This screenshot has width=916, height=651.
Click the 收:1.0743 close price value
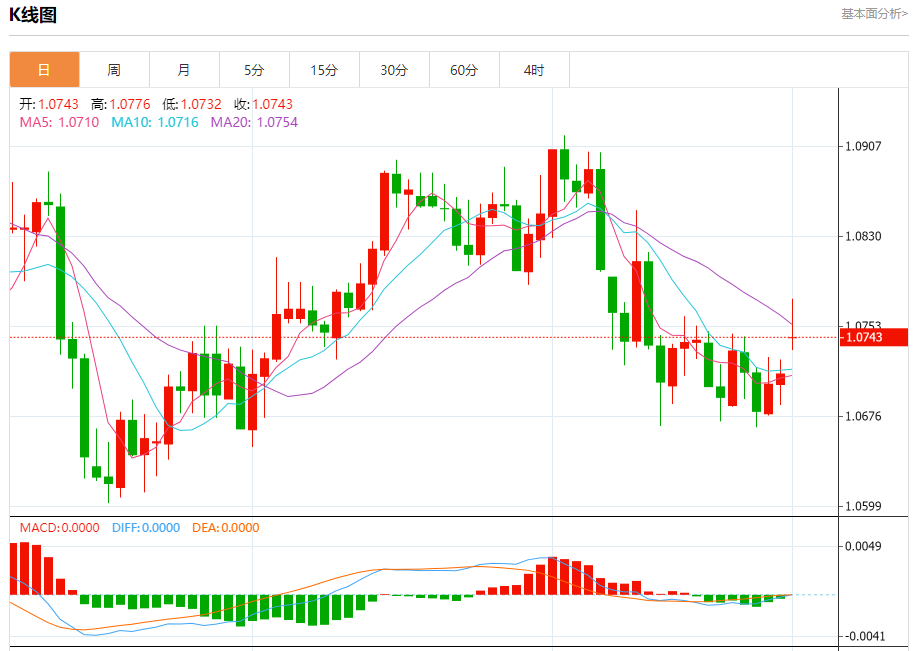(x=263, y=105)
